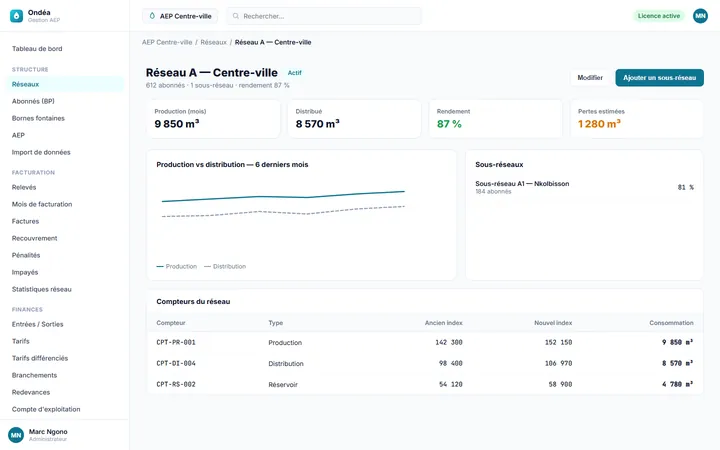Viewport: 720px width, 450px height.
Task: Click the Production legend entry
Action: (x=177, y=266)
